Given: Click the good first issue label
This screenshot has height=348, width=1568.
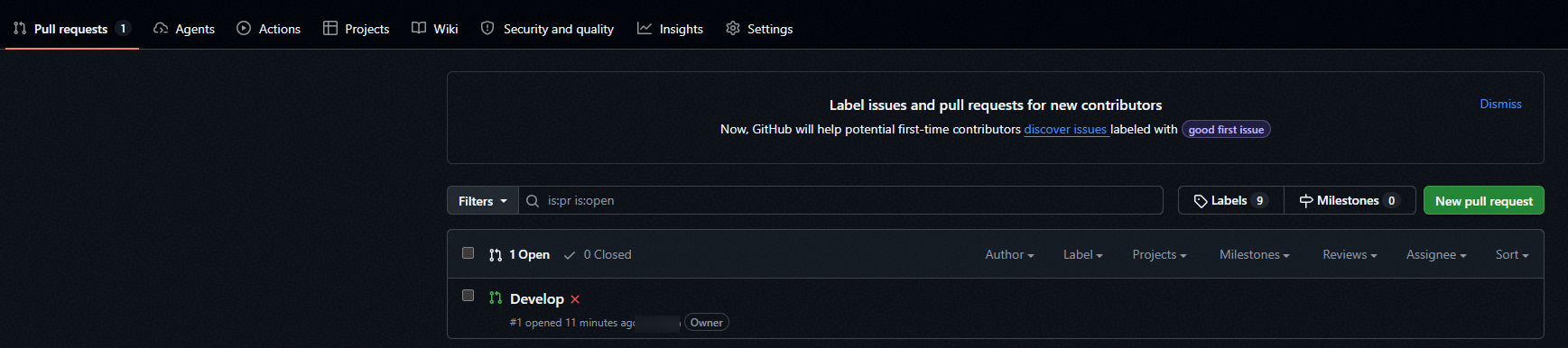Looking at the screenshot, I should 1226,130.
